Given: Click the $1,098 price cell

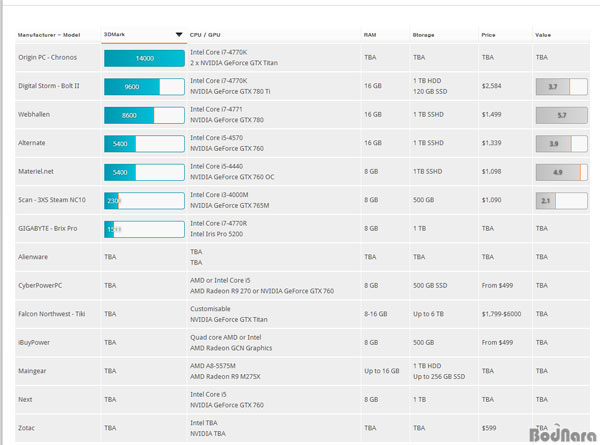Looking at the screenshot, I should (x=491, y=171).
